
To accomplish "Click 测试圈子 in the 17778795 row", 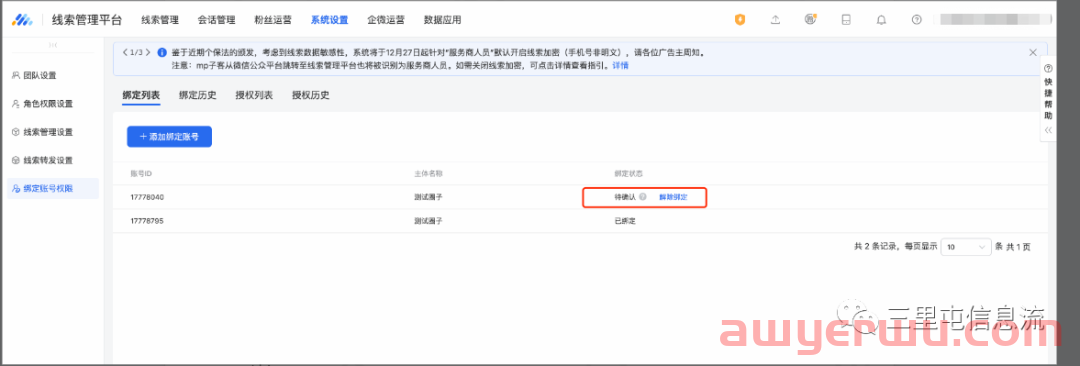I will tap(428, 221).
